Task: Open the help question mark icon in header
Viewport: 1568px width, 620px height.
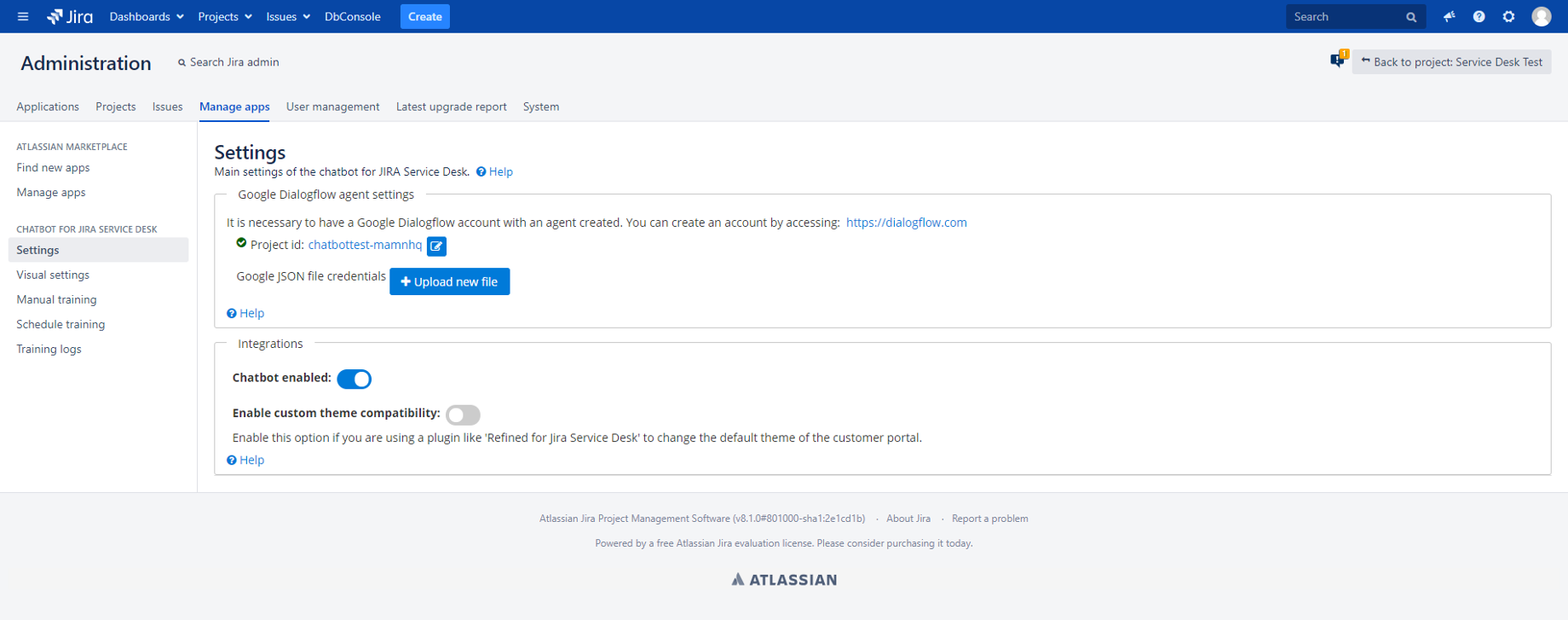Action: (x=1479, y=16)
